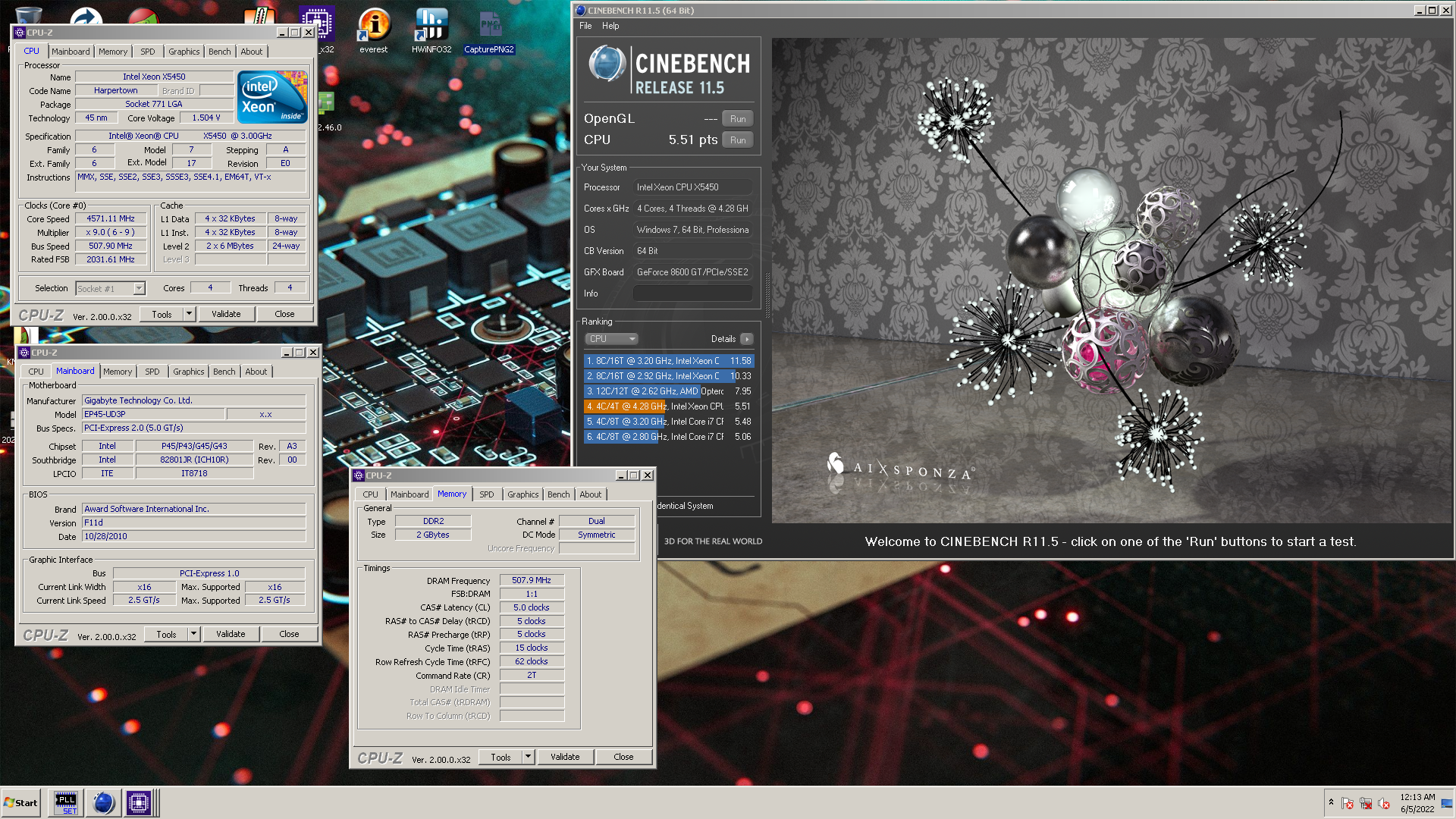This screenshot has width=1456, height=819.
Task: Open the HWiNFO32 desktop shortcut
Action: pyautogui.click(x=431, y=30)
